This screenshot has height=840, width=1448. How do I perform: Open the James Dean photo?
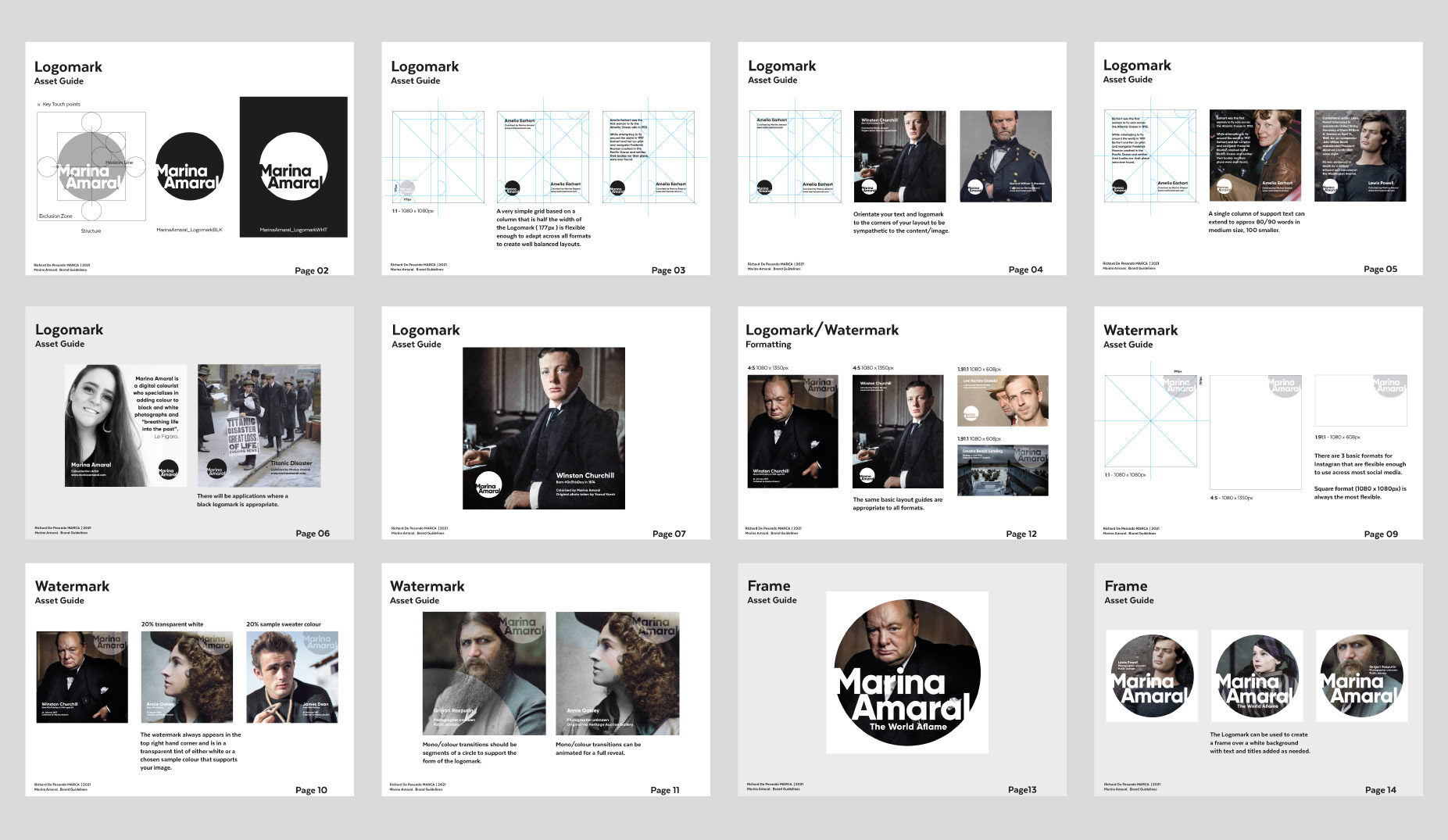(x=292, y=677)
